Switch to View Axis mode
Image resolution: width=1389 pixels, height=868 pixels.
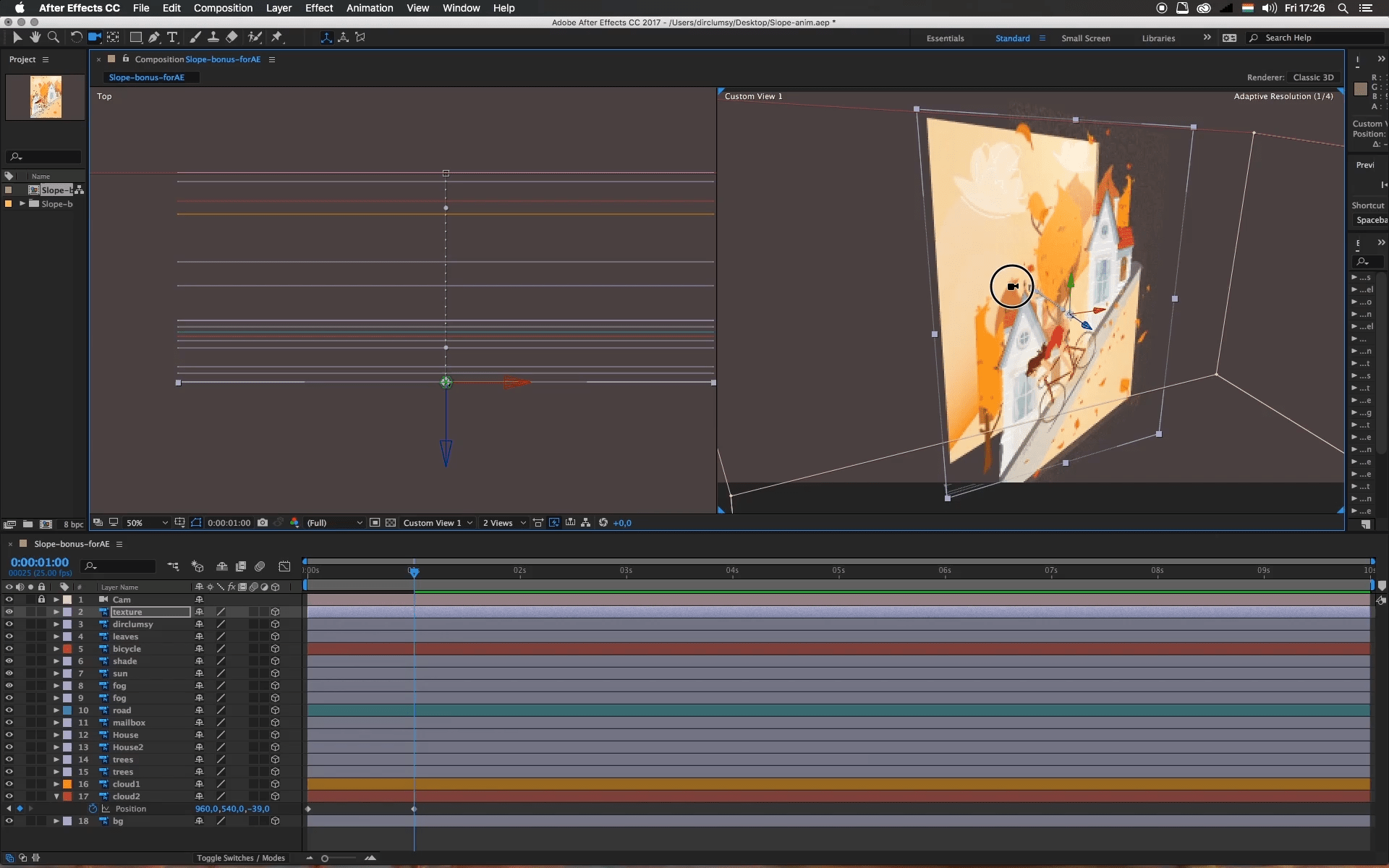[x=360, y=38]
